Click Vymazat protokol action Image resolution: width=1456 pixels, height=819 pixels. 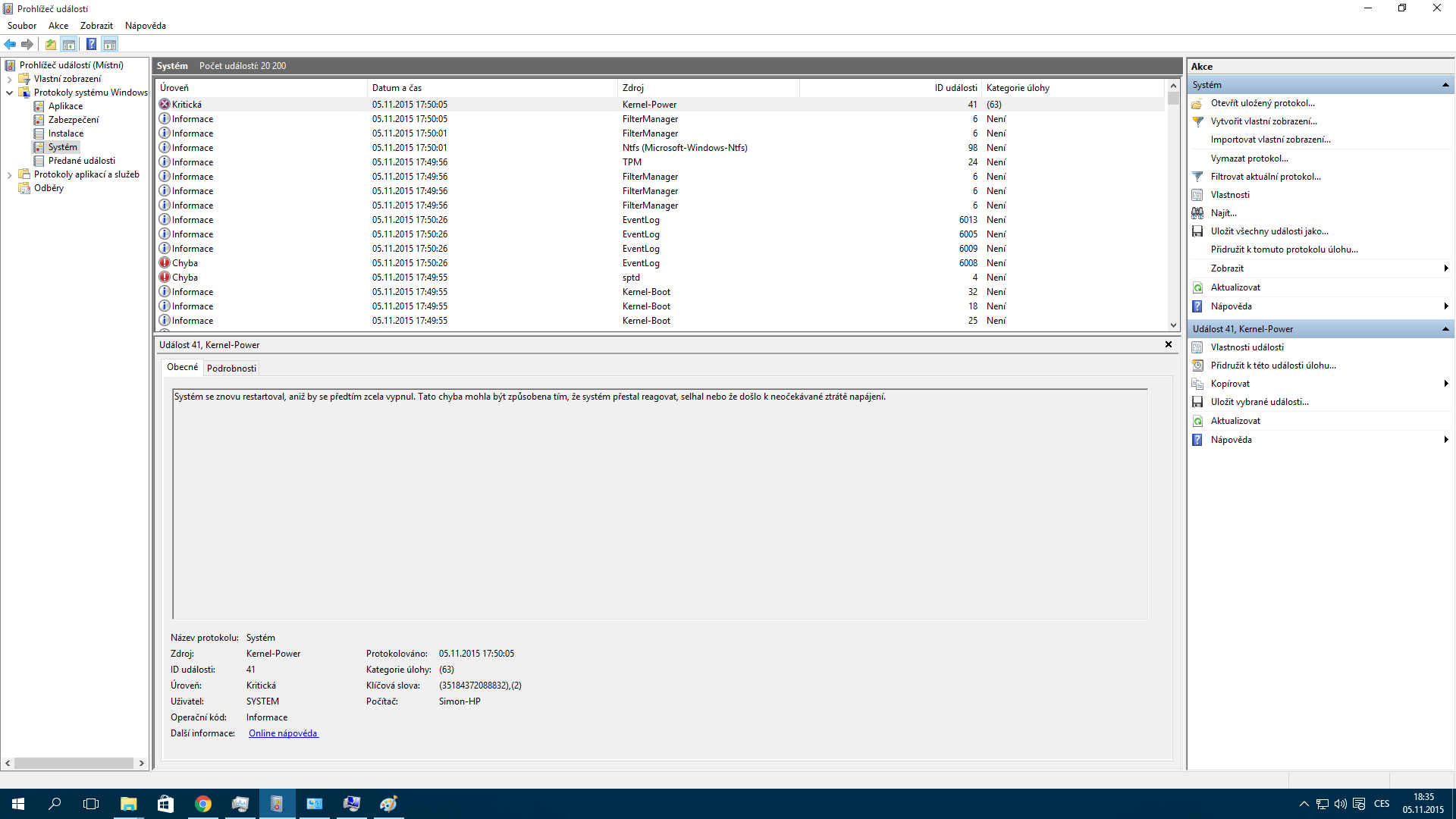[1249, 158]
